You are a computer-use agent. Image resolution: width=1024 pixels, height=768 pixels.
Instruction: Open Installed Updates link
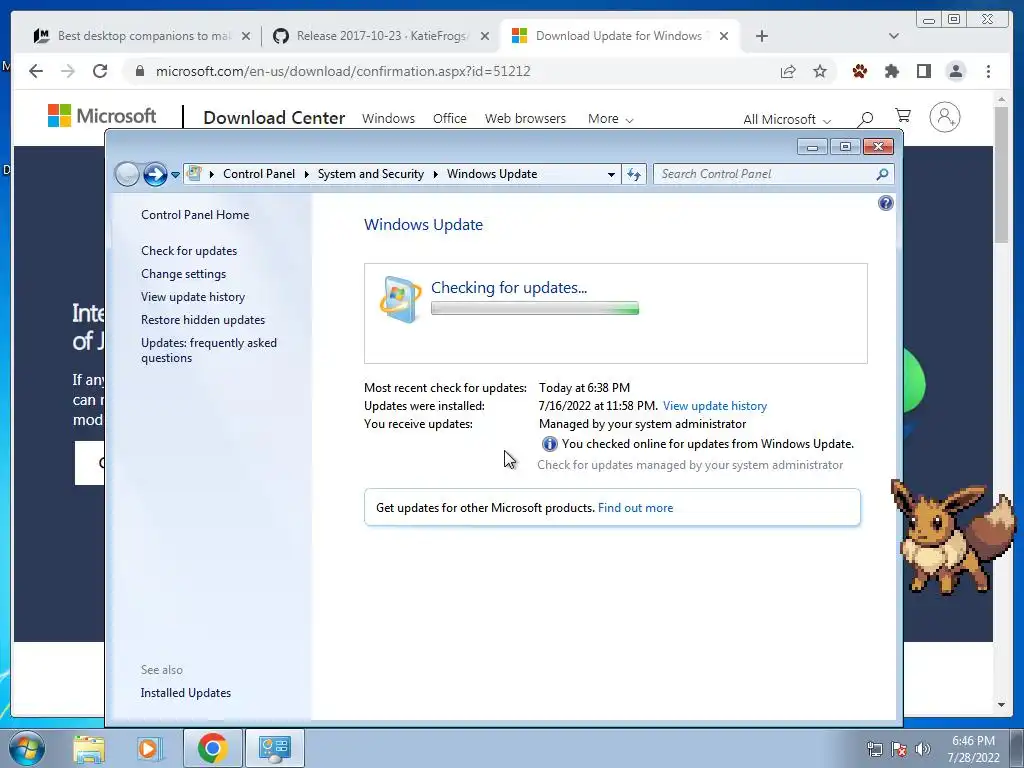click(186, 693)
